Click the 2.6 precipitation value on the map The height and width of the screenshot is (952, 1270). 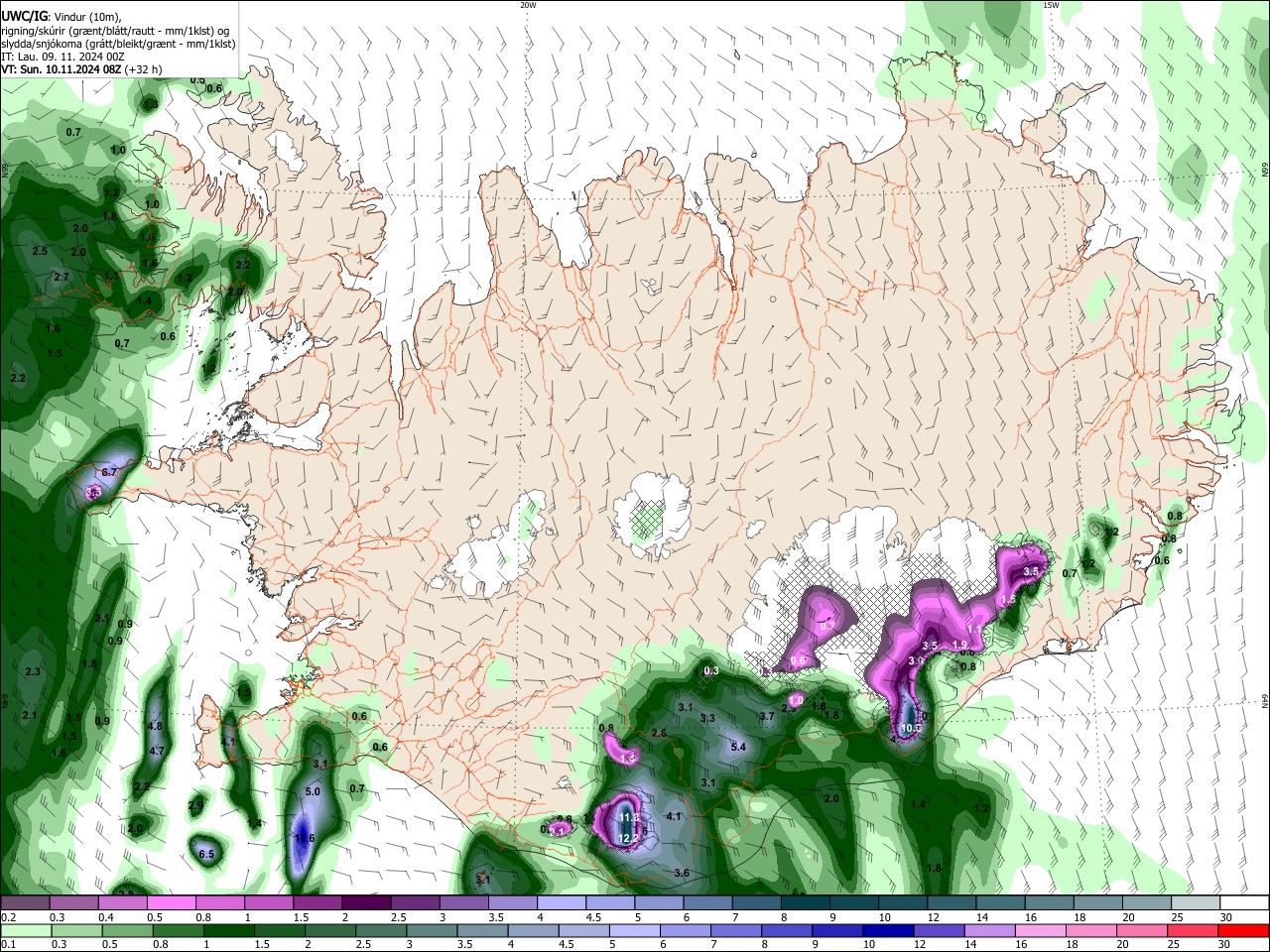point(659,733)
